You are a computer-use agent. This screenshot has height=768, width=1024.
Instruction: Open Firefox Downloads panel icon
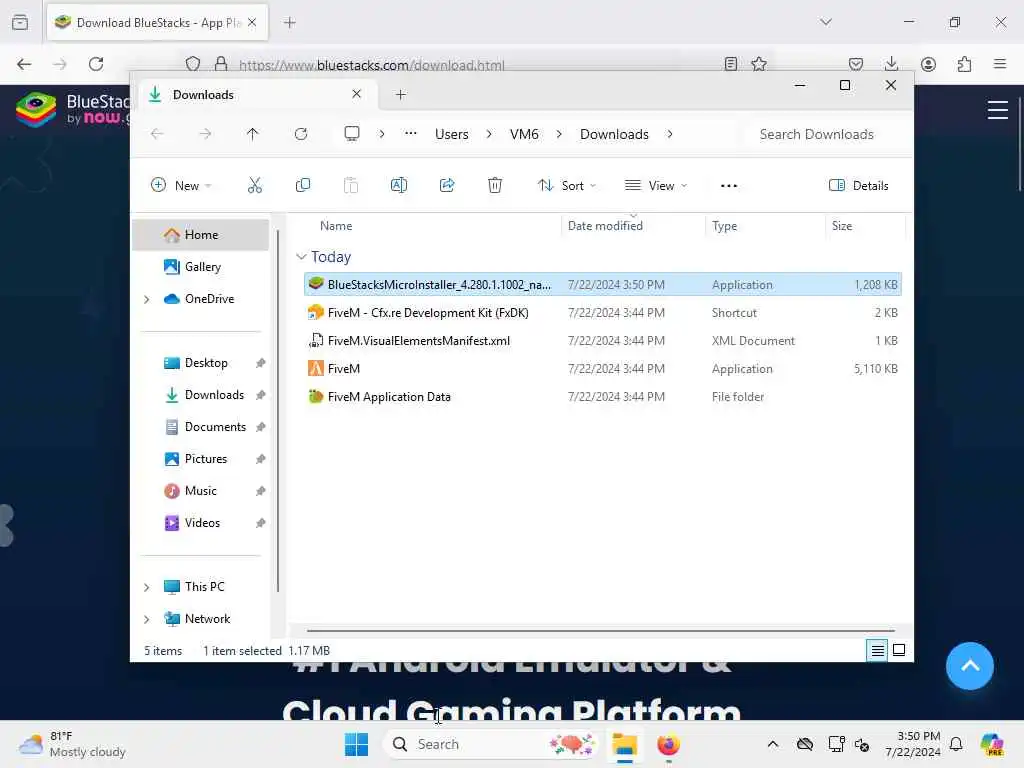pos(891,63)
